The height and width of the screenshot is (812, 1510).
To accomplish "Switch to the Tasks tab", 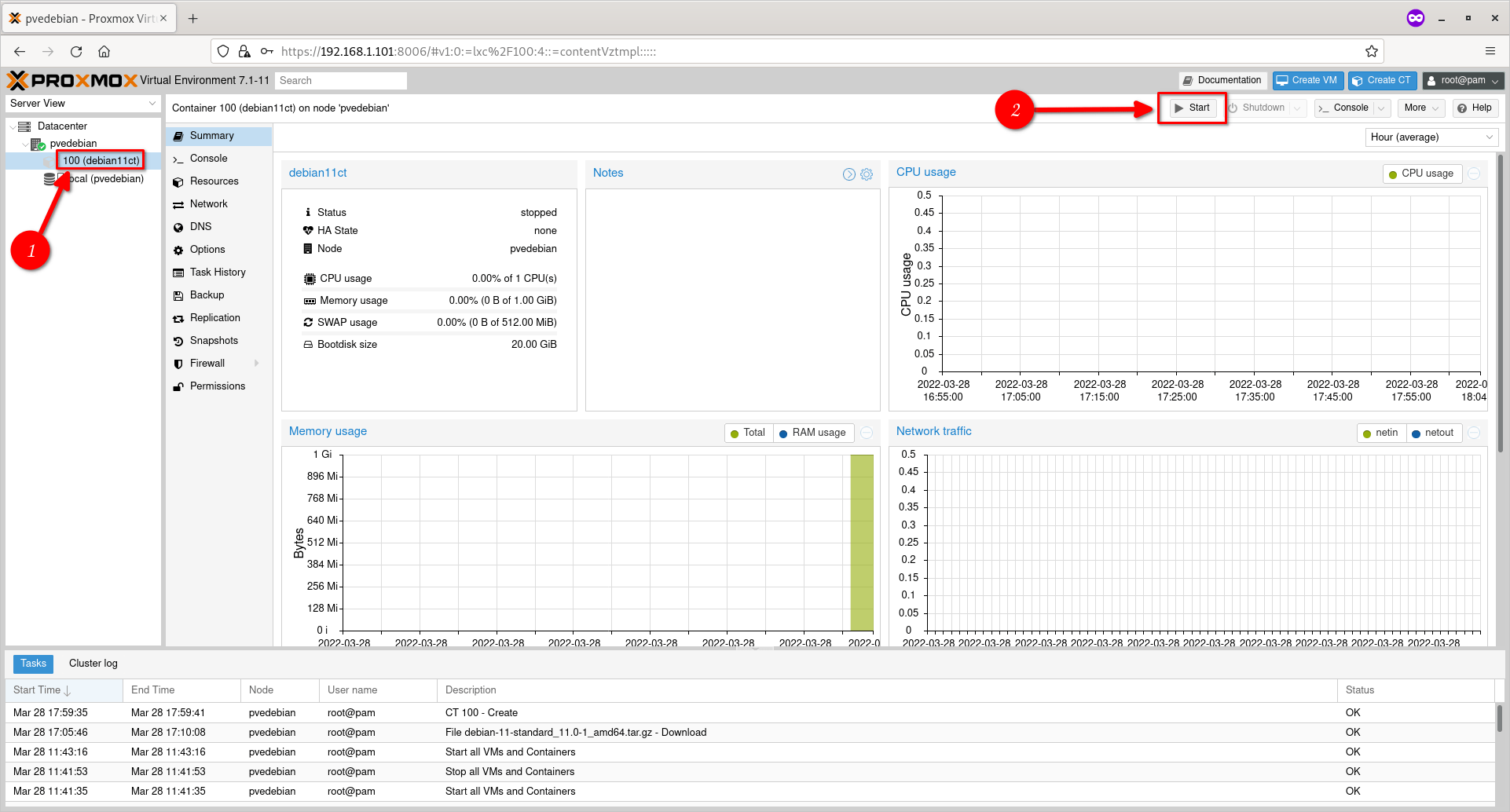I will coord(33,664).
